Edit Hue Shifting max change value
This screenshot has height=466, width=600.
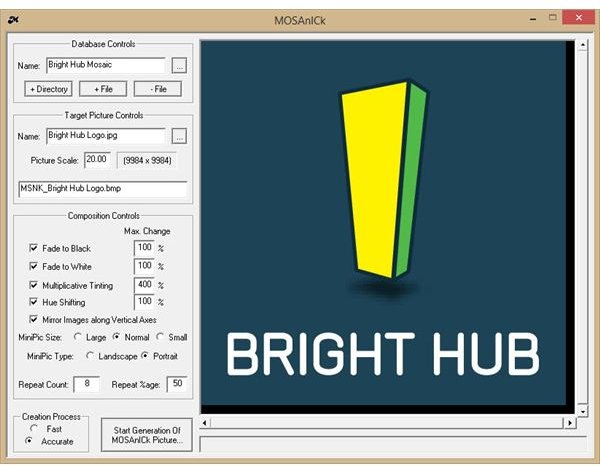(144, 302)
